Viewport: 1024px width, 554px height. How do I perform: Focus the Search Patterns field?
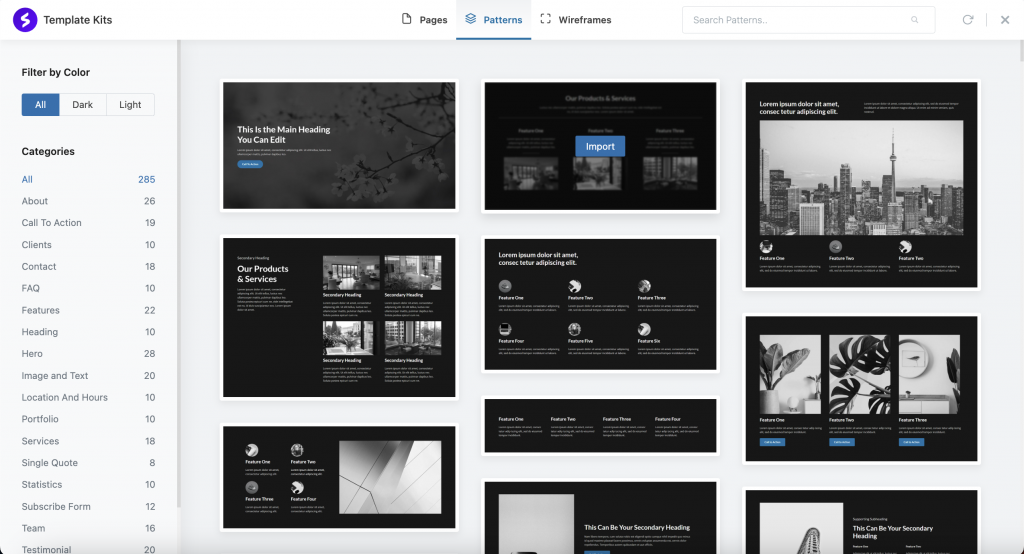(808, 20)
